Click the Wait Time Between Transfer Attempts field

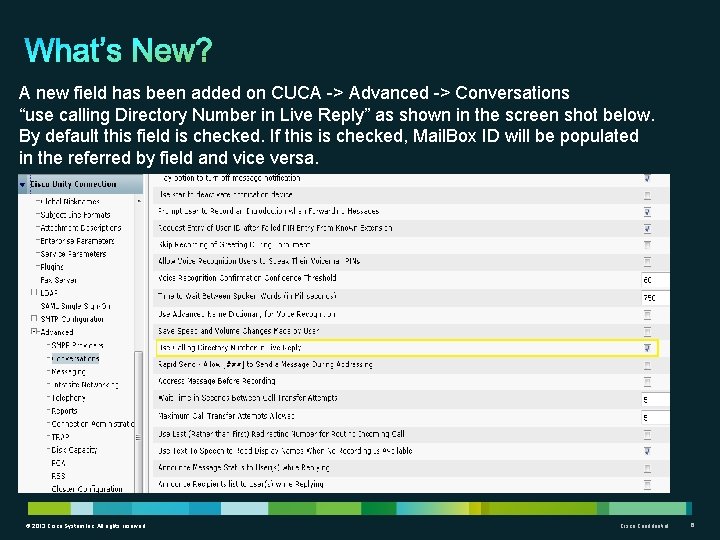tap(655, 399)
